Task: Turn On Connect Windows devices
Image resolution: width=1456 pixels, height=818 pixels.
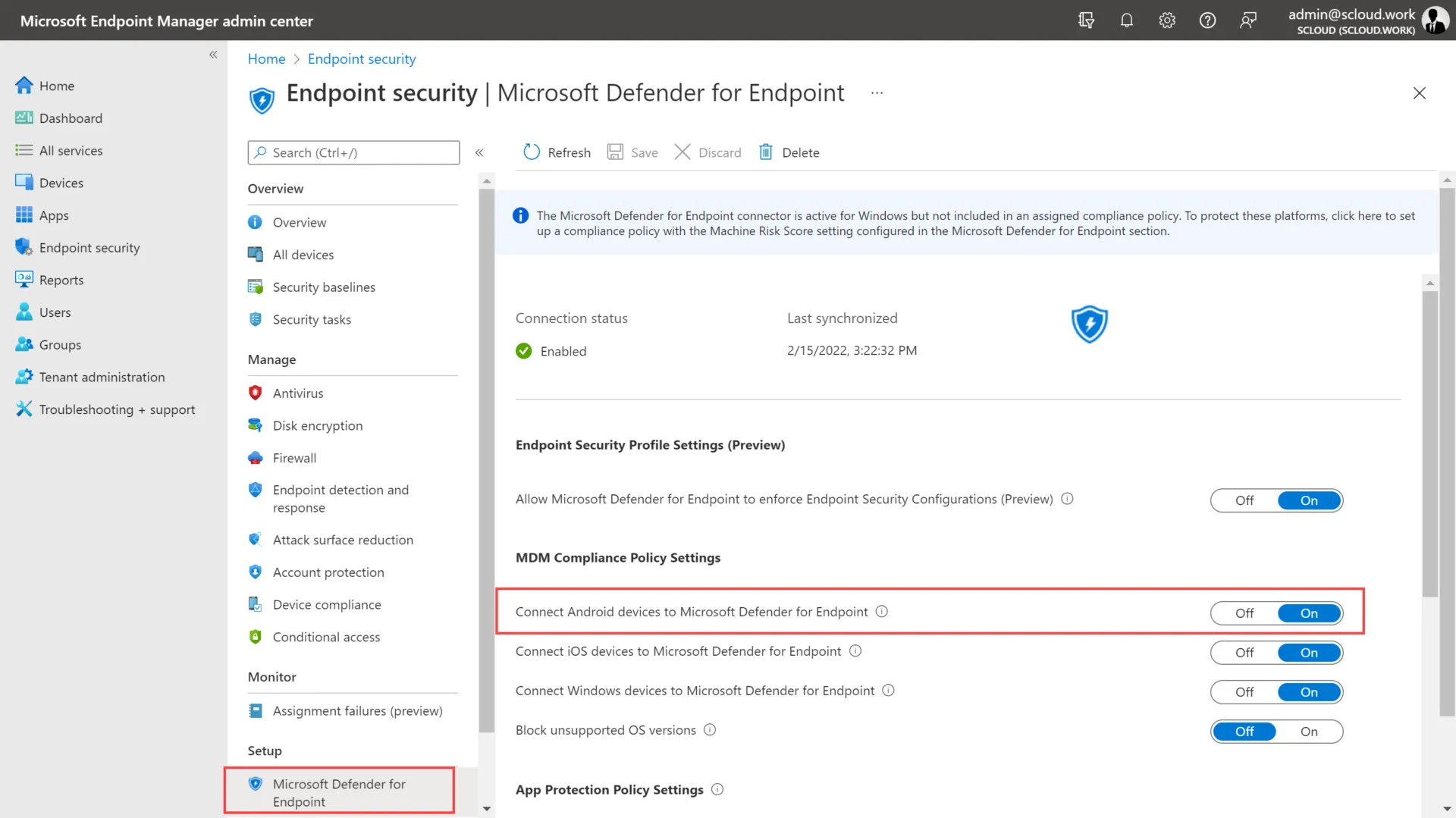Action: [x=1310, y=692]
